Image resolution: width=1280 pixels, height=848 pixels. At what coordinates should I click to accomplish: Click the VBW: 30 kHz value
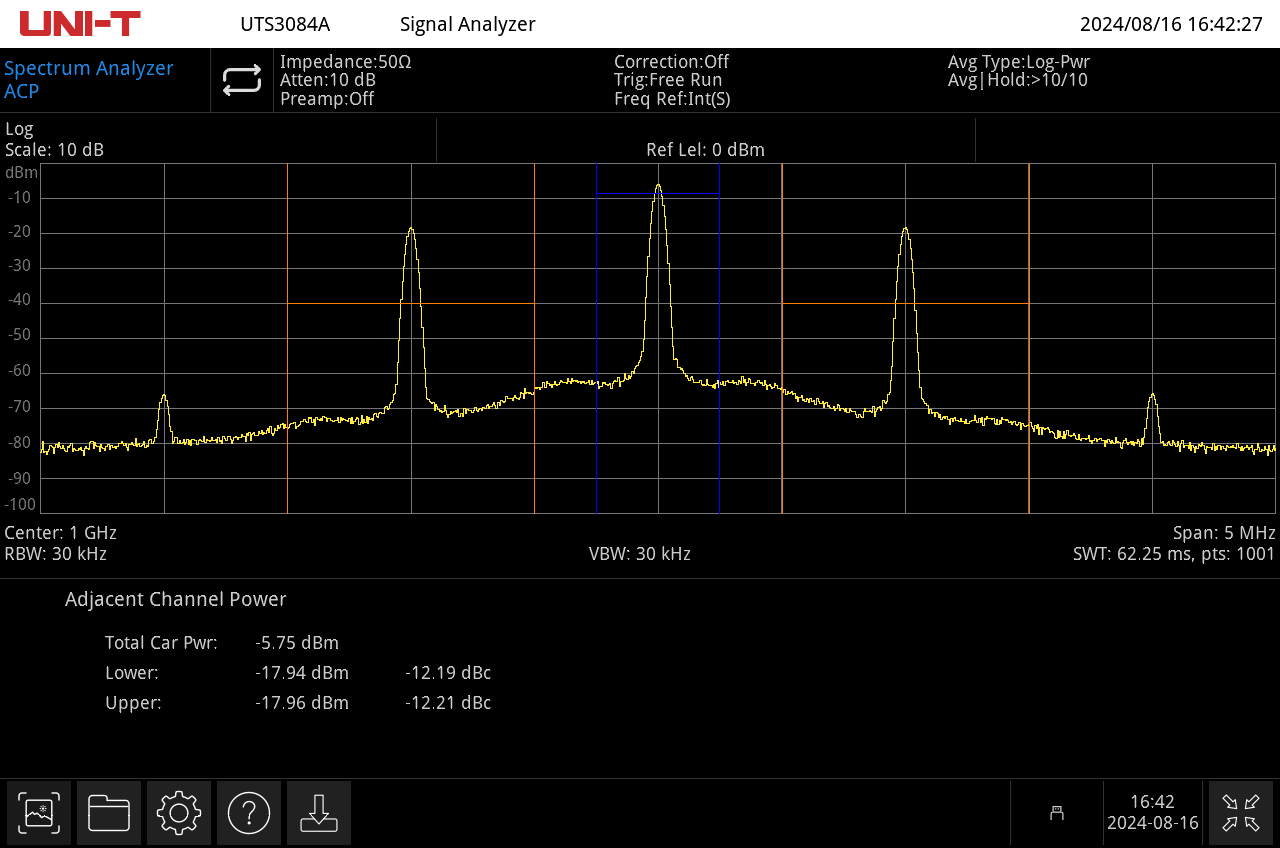coord(640,554)
